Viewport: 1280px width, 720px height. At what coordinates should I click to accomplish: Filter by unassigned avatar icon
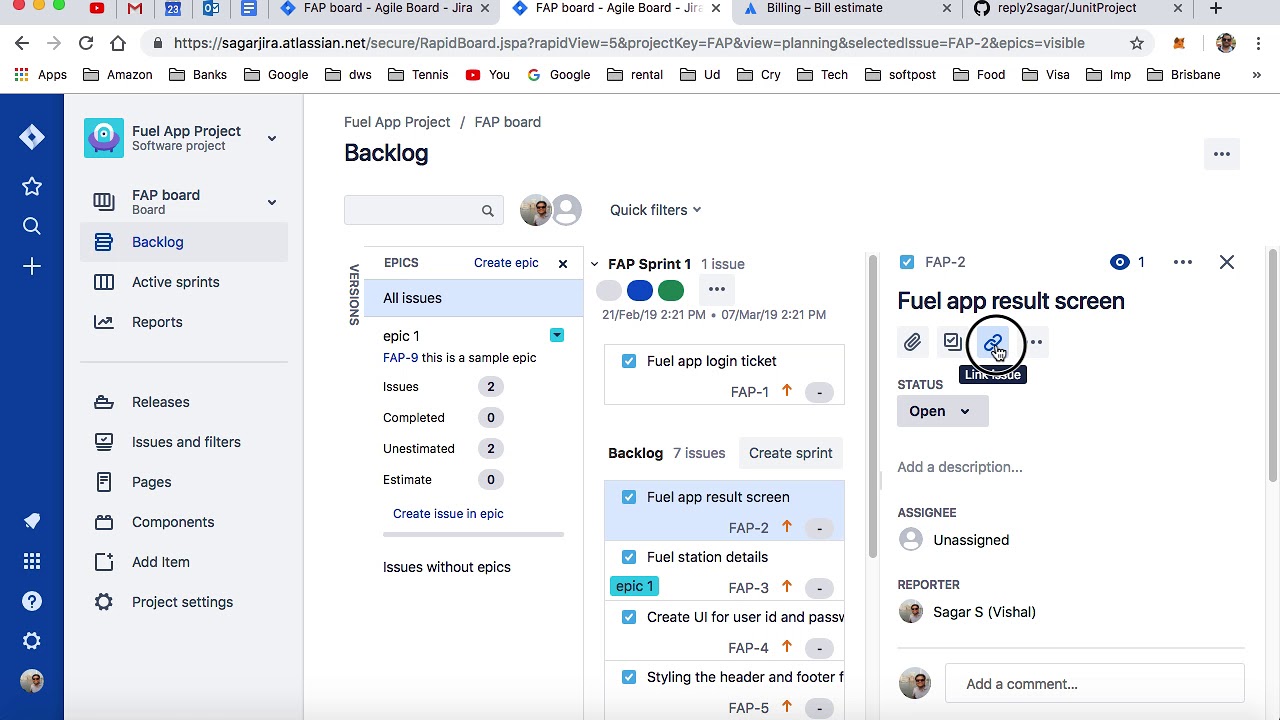click(566, 210)
